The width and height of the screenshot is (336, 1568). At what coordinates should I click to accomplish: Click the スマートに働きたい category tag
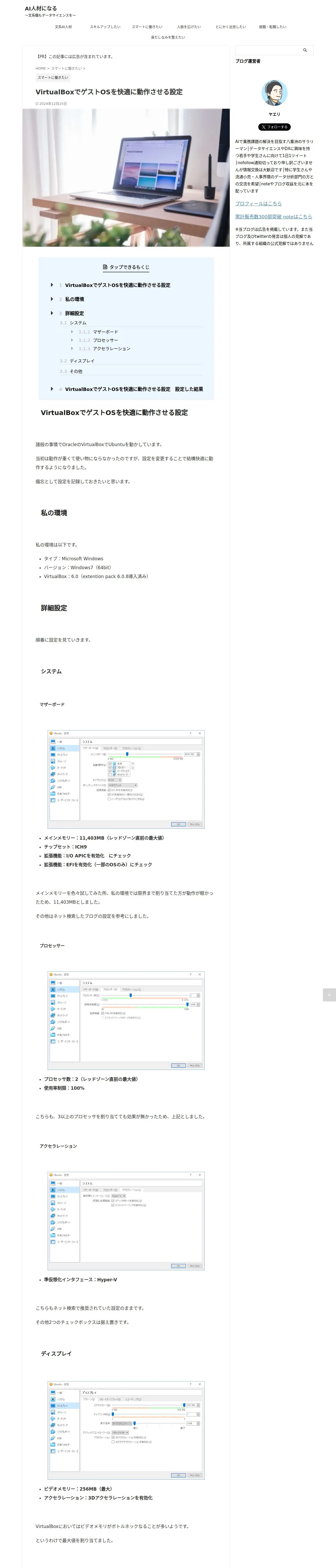click(x=53, y=77)
